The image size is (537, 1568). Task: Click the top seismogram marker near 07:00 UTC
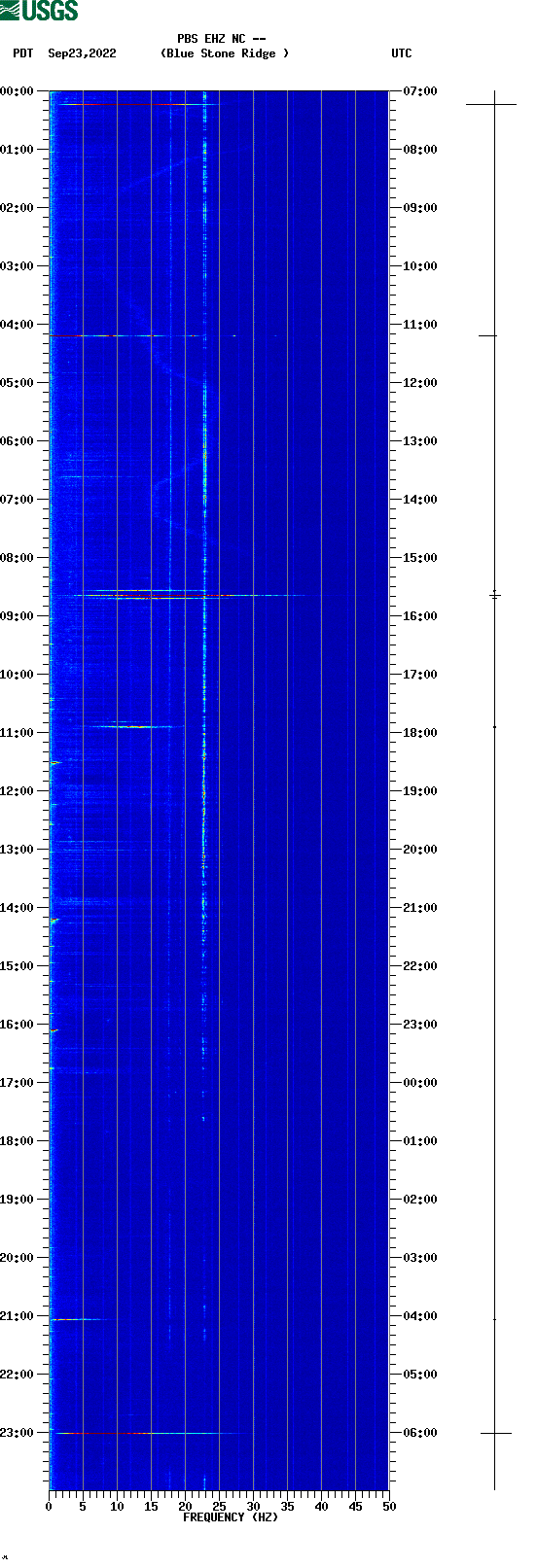coord(491,103)
